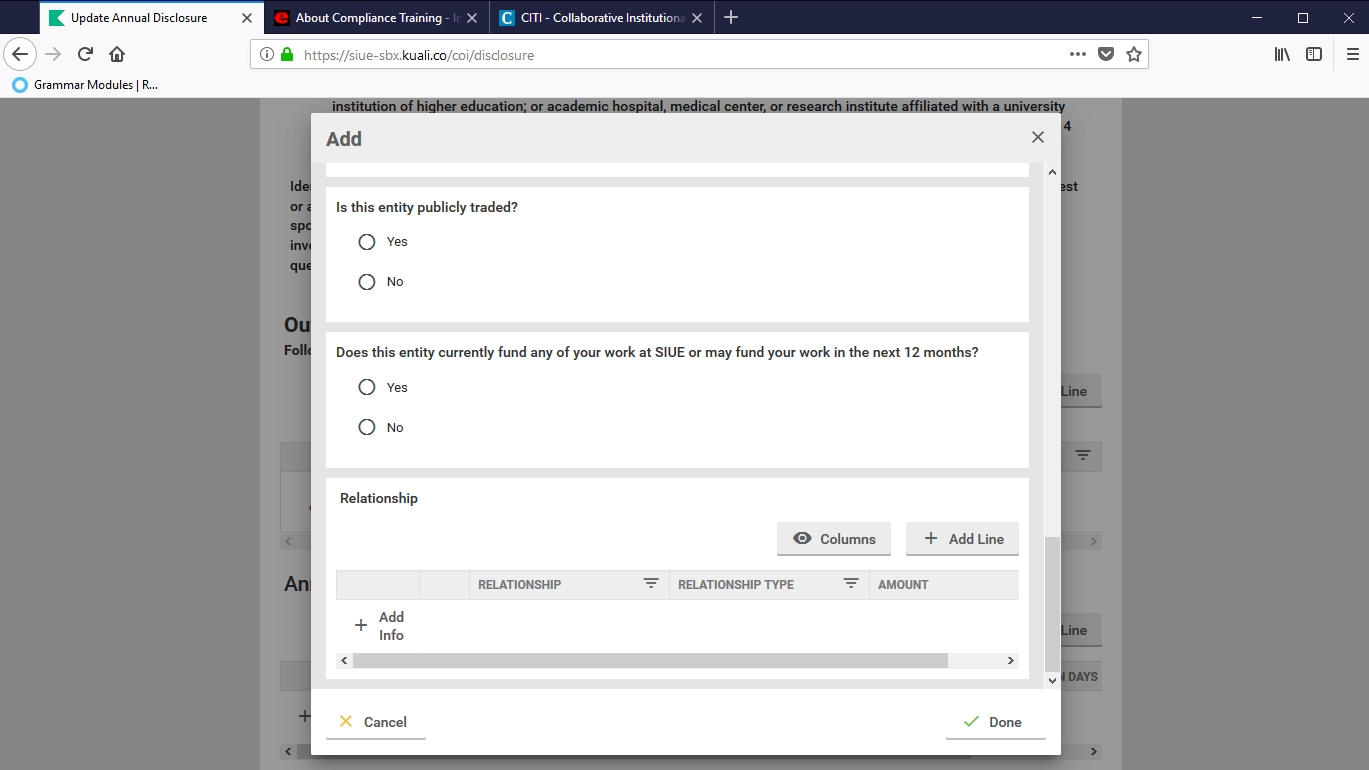Select No for publicly traded entity

[367, 282]
